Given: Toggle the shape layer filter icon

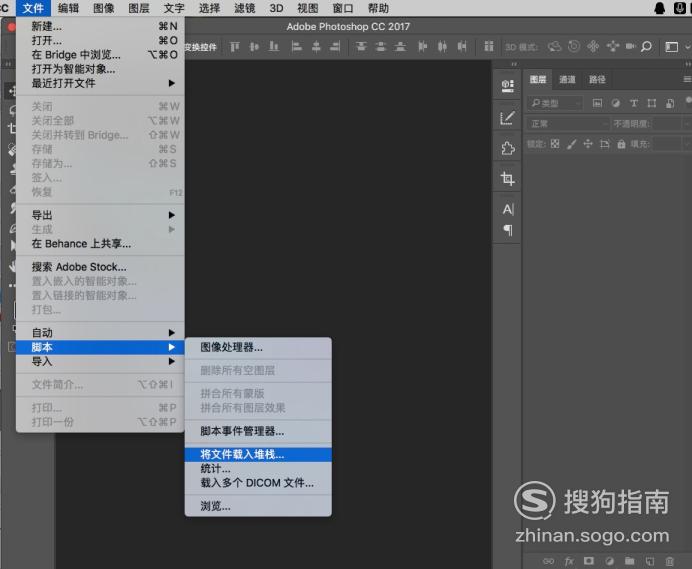Looking at the screenshot, I should (651, 103).
